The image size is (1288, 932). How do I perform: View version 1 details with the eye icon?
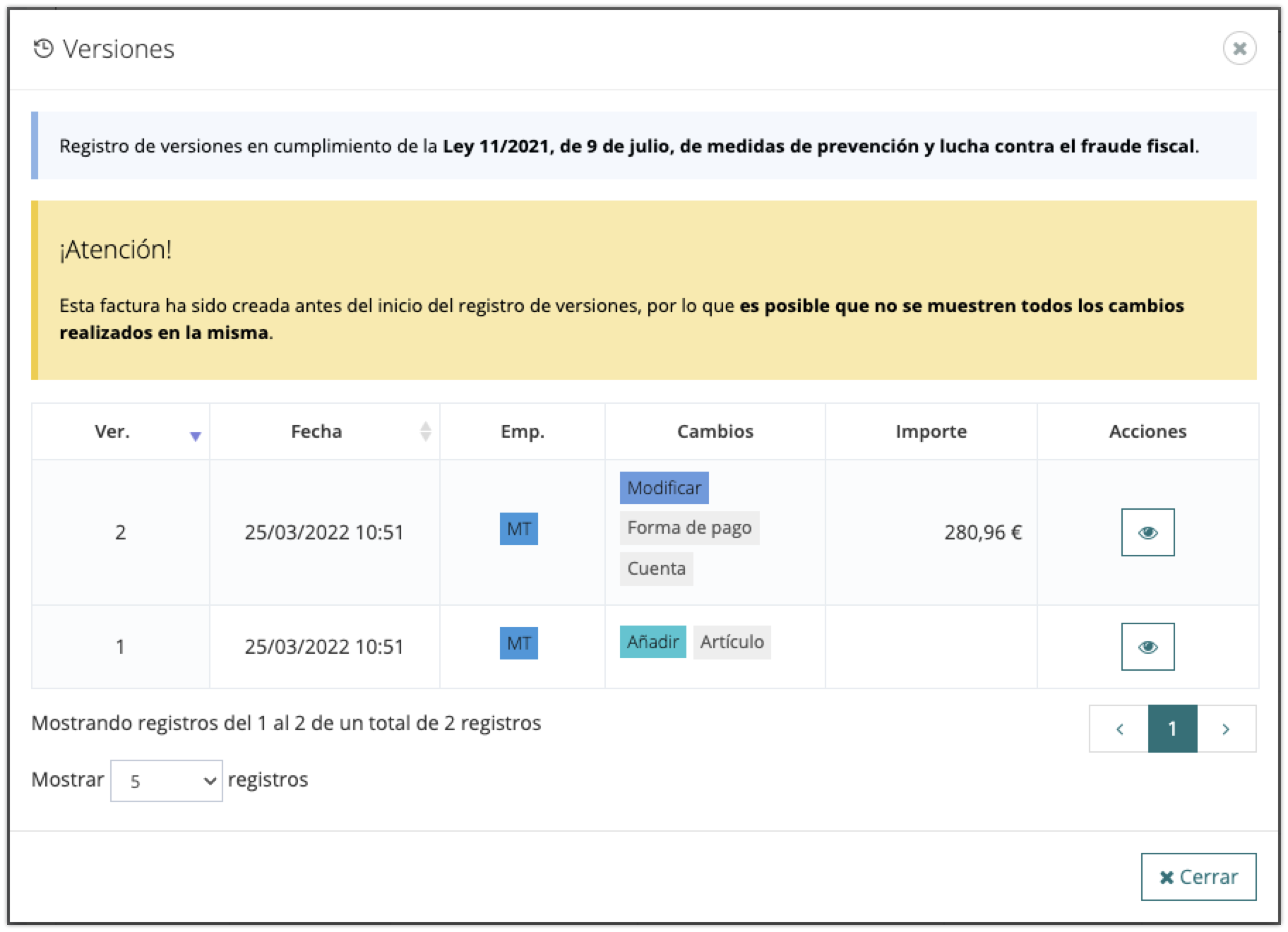tap(1147, 647)
